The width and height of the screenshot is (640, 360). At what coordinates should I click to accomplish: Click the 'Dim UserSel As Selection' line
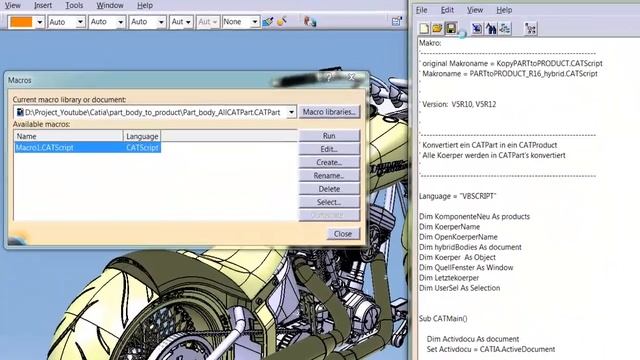(x=459, y=288)
